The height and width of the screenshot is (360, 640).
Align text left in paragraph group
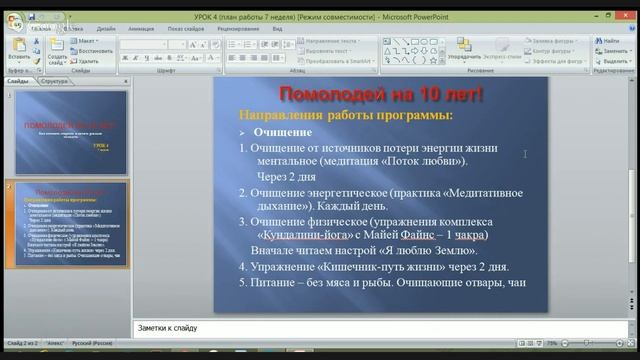click(232, 58)
